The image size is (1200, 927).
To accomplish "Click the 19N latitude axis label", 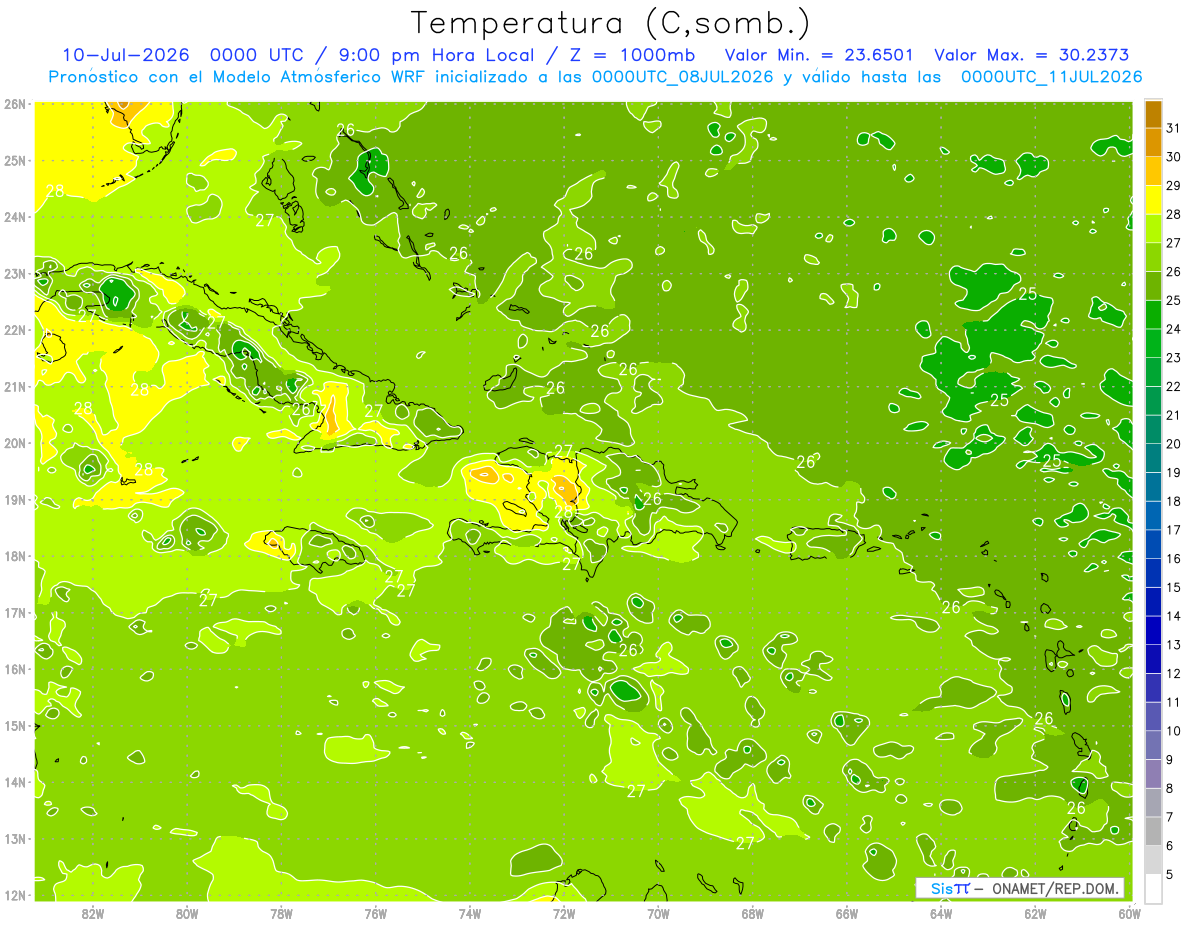I will pos(15,499).
